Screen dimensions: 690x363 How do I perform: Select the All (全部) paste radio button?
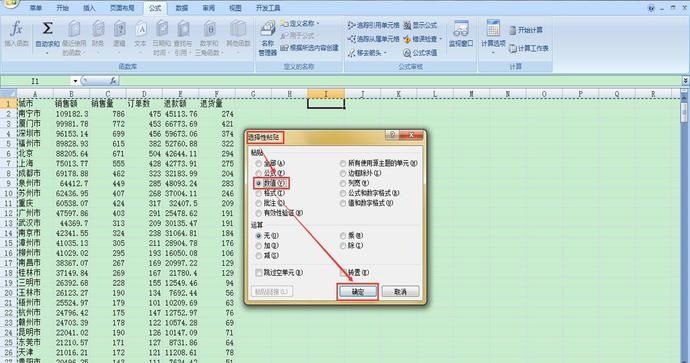tap(259, 163)
